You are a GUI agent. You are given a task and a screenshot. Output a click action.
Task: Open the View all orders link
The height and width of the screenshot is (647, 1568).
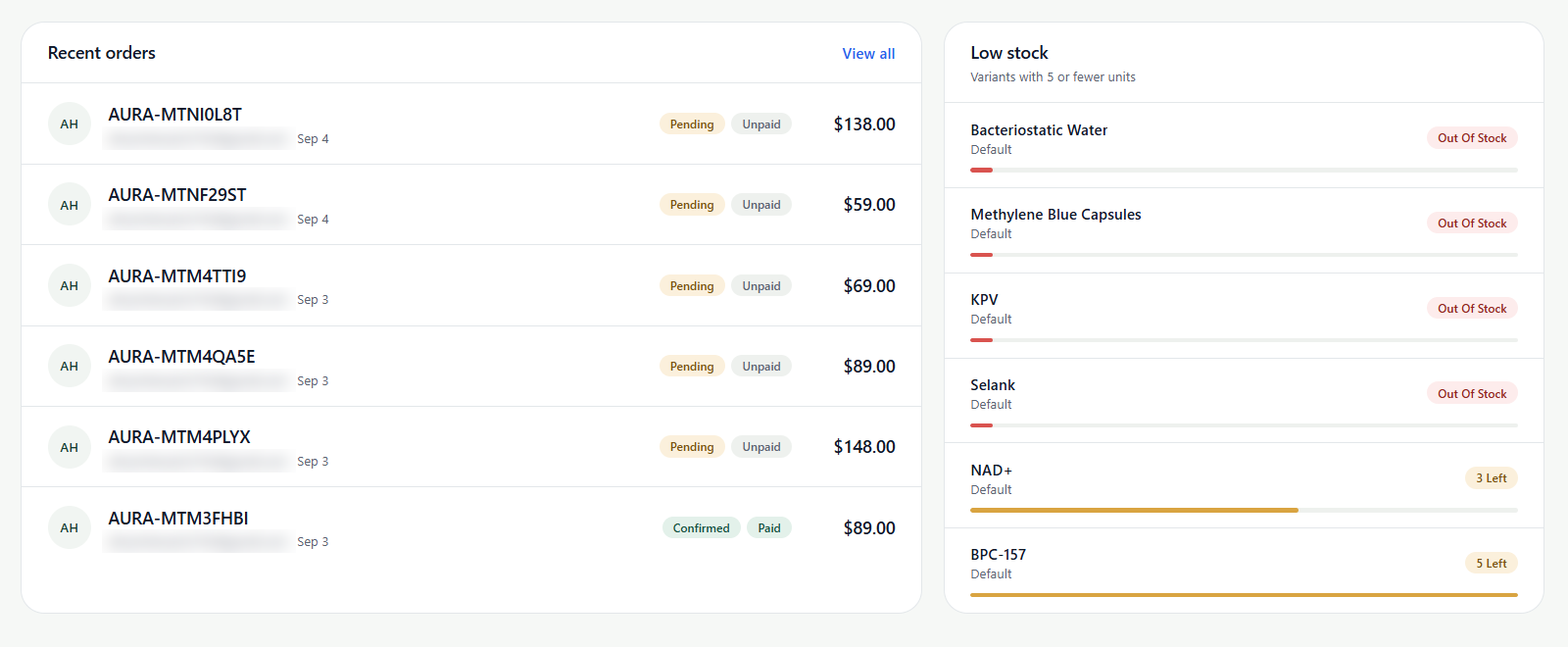click(868, 54)
